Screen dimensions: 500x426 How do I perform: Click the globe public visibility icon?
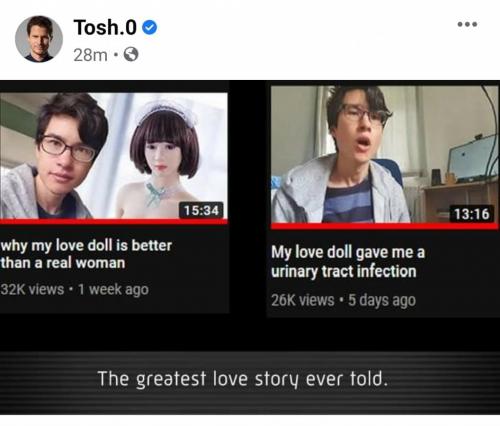click(131, 54)
